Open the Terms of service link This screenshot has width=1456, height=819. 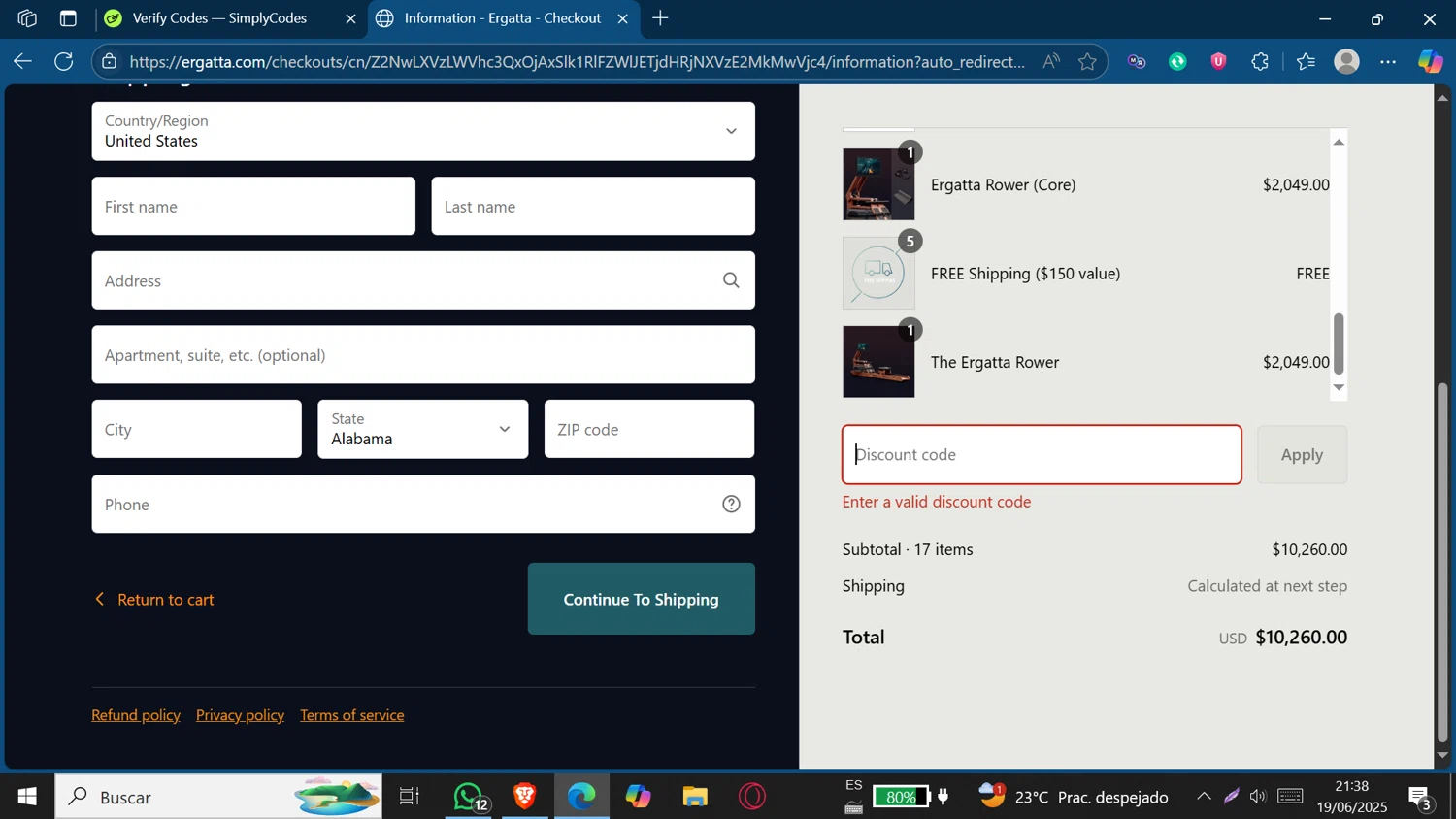[x=351, y=715]
